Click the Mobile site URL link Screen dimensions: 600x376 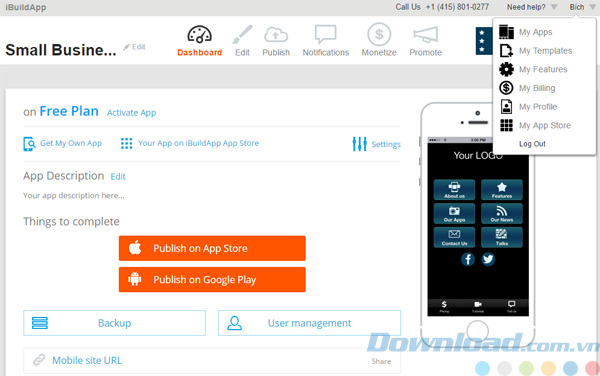pyautogui.click(x=87, y=360)
